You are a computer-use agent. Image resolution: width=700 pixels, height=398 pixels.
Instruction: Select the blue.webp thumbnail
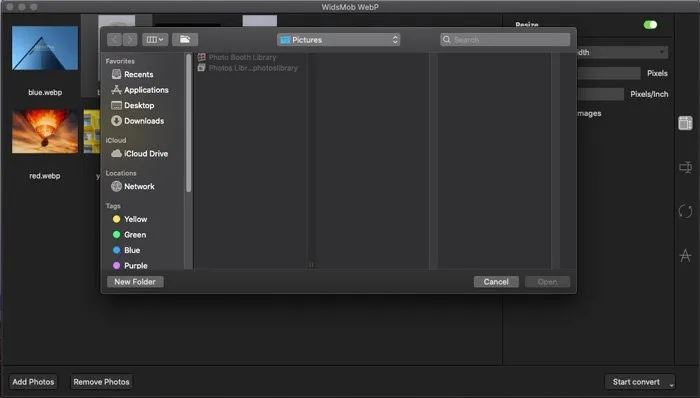(x=45, y=48)
